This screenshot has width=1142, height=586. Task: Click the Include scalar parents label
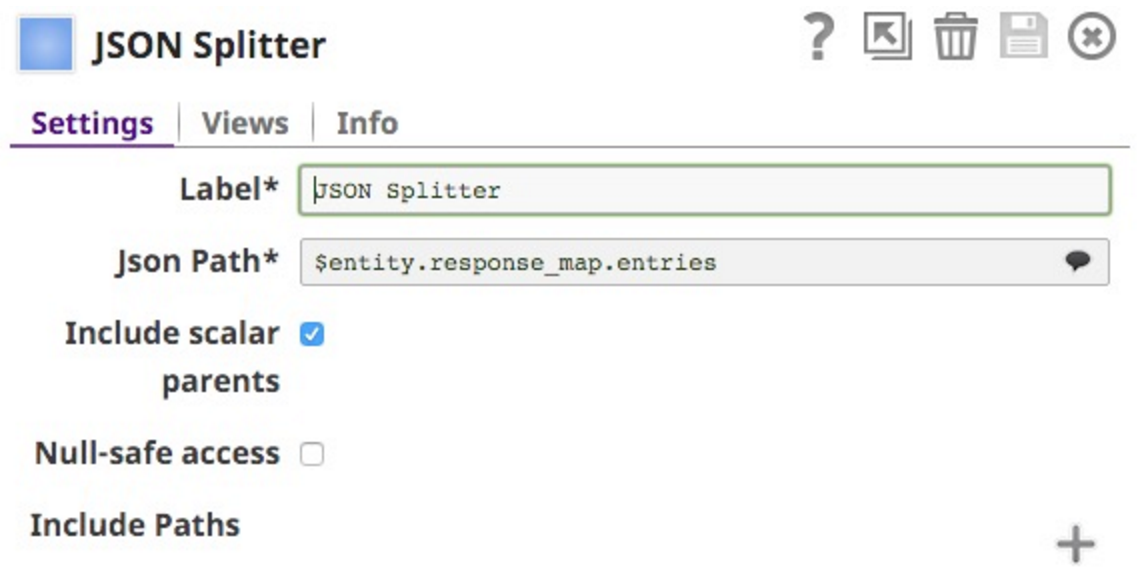[173, 357]
